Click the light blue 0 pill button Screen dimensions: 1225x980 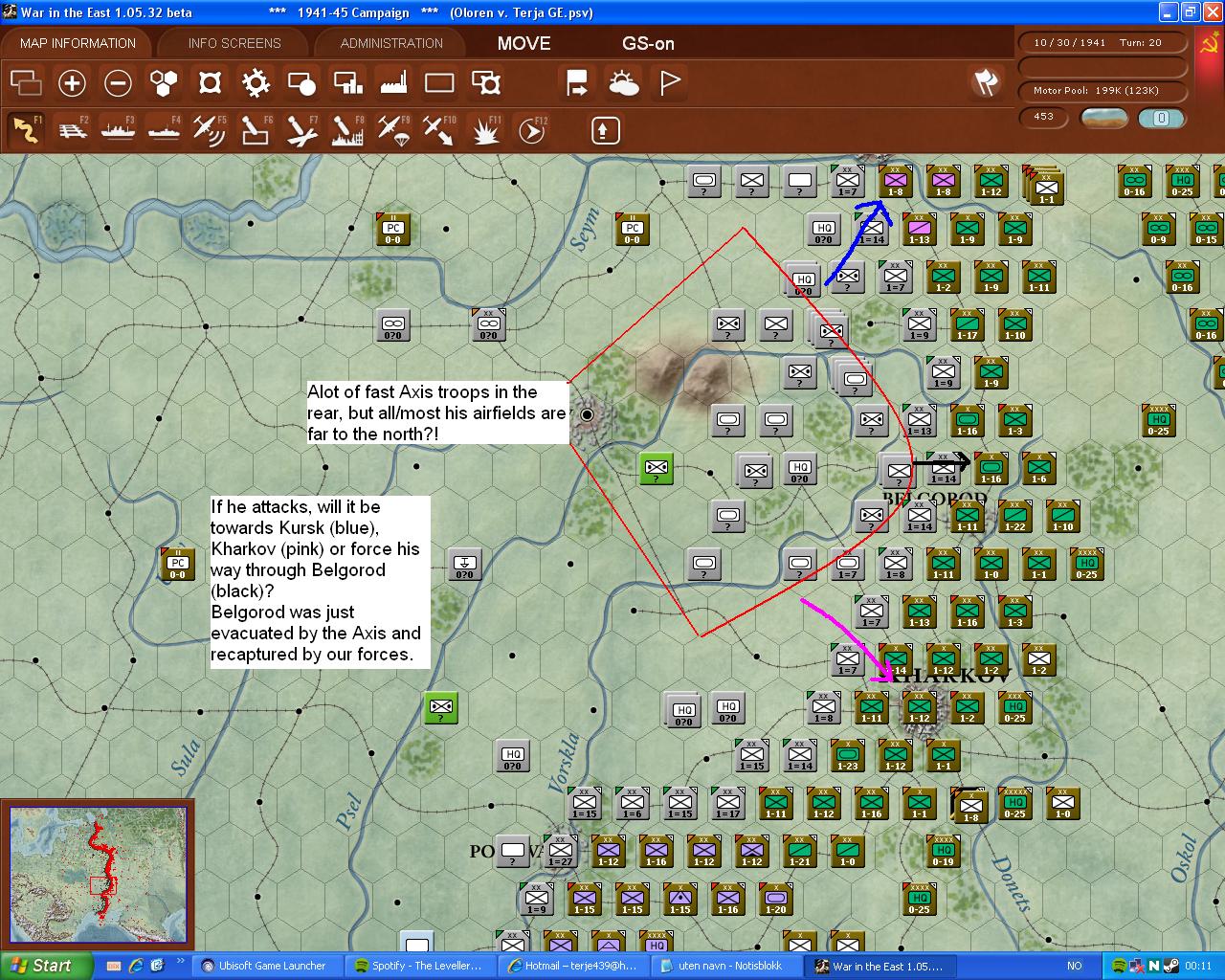coord(1161,118)
